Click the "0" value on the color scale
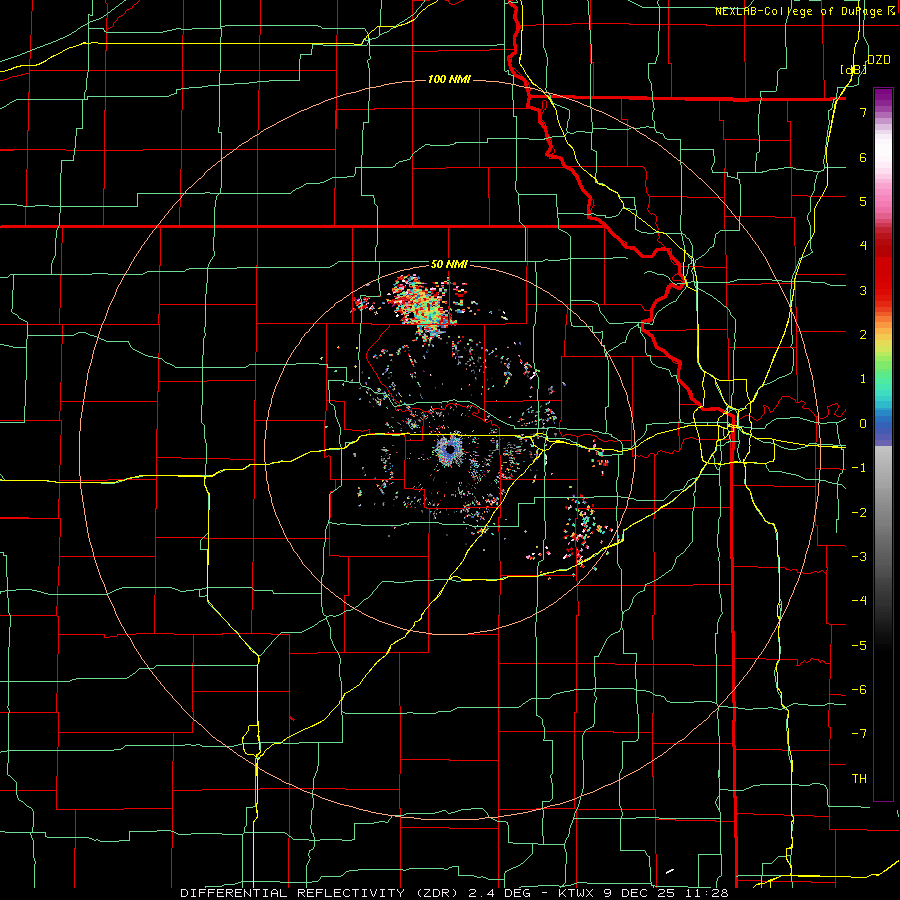Screen dimensions: 900x900 coord(863,424)
